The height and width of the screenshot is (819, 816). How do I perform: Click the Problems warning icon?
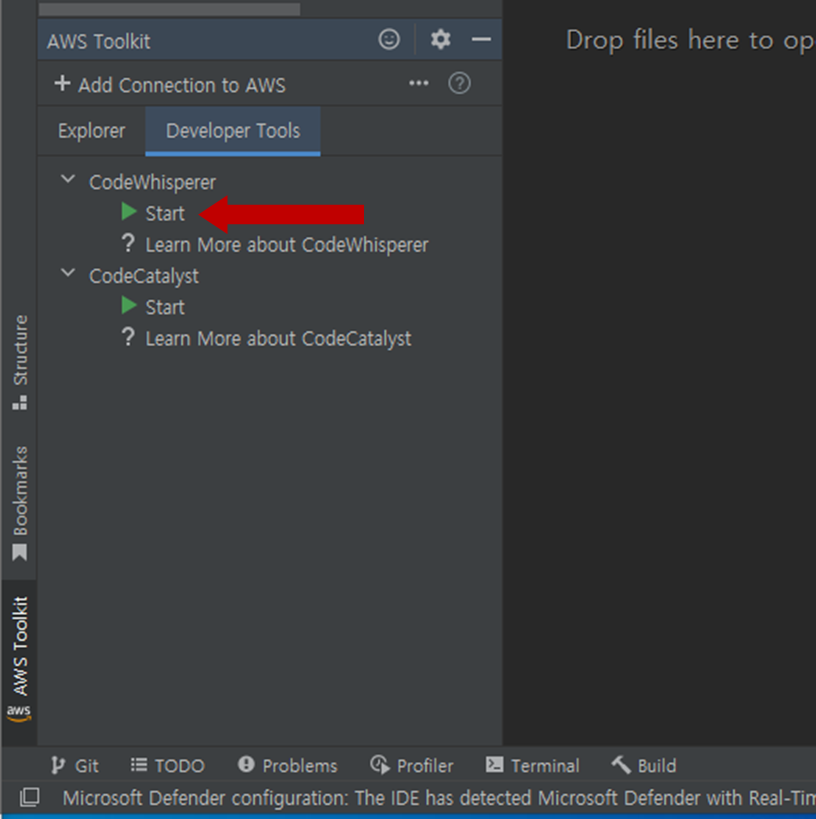tap(246, 765)
